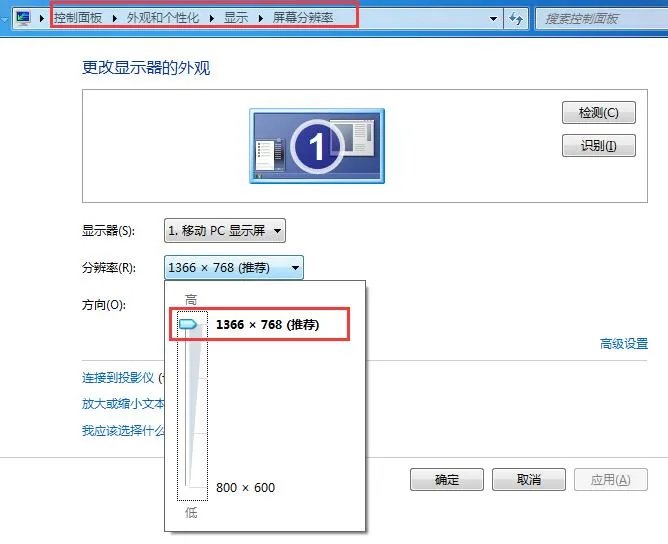Click the 取消 button

click(x=529, y=480)
